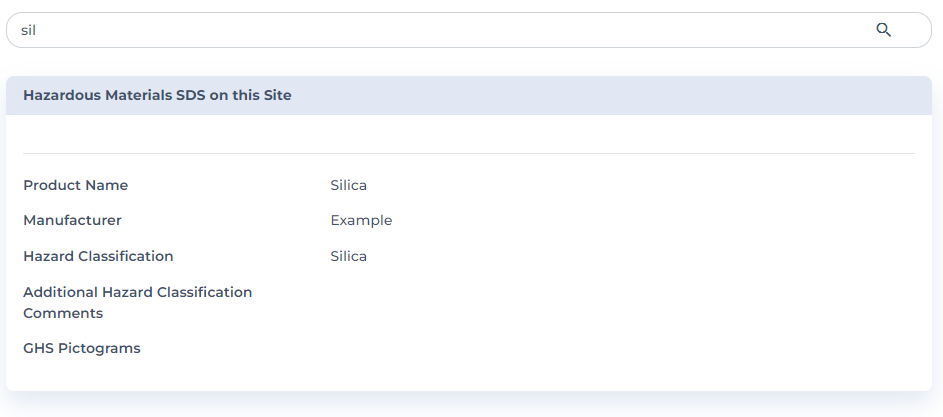Screen dimensions: 943x417
Task: Click the 'Product Name' label
Action: [x=76, y=185]
